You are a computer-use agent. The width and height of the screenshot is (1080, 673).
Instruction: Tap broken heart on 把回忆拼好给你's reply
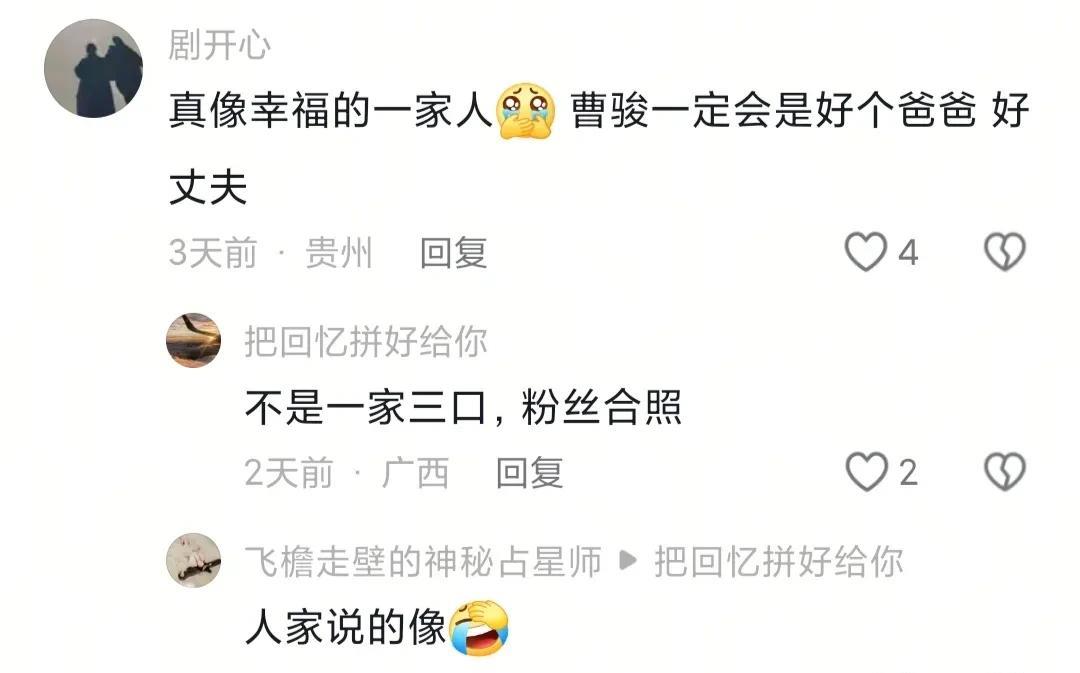[1005, 472]
